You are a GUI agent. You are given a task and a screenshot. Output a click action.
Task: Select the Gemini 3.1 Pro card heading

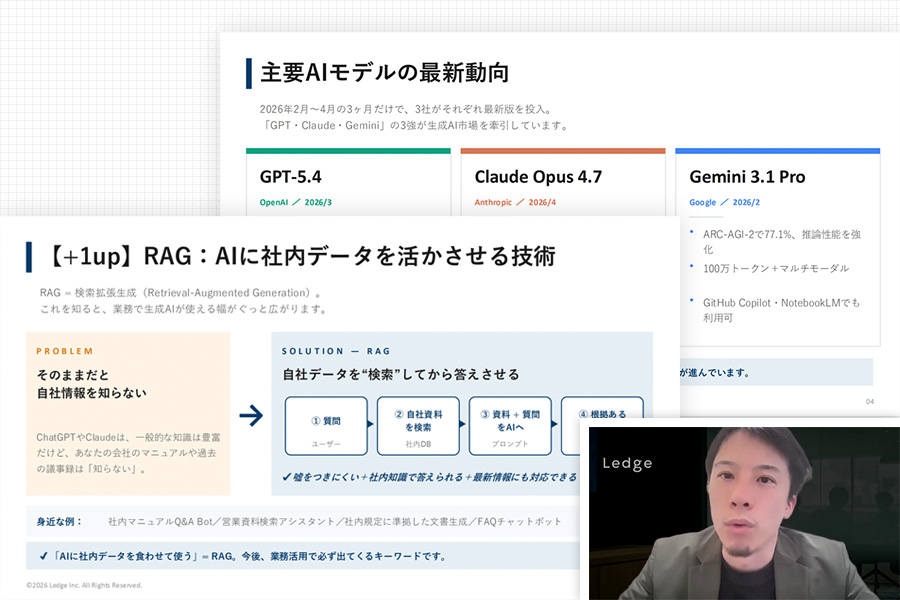[747, 177]
